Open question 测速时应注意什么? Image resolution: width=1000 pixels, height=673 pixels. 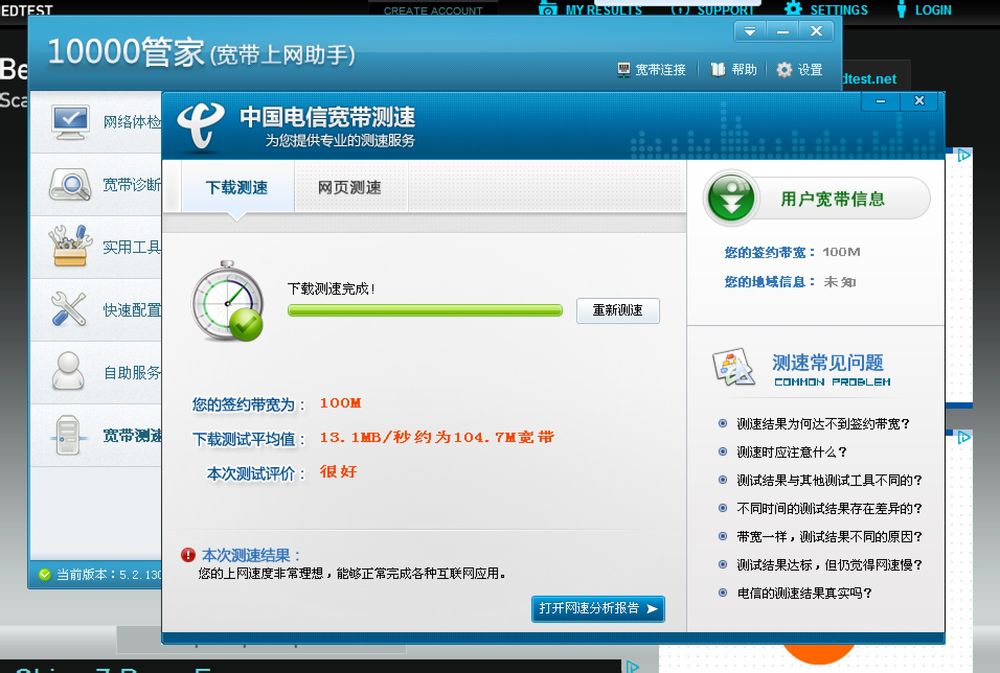pos(791,452)
